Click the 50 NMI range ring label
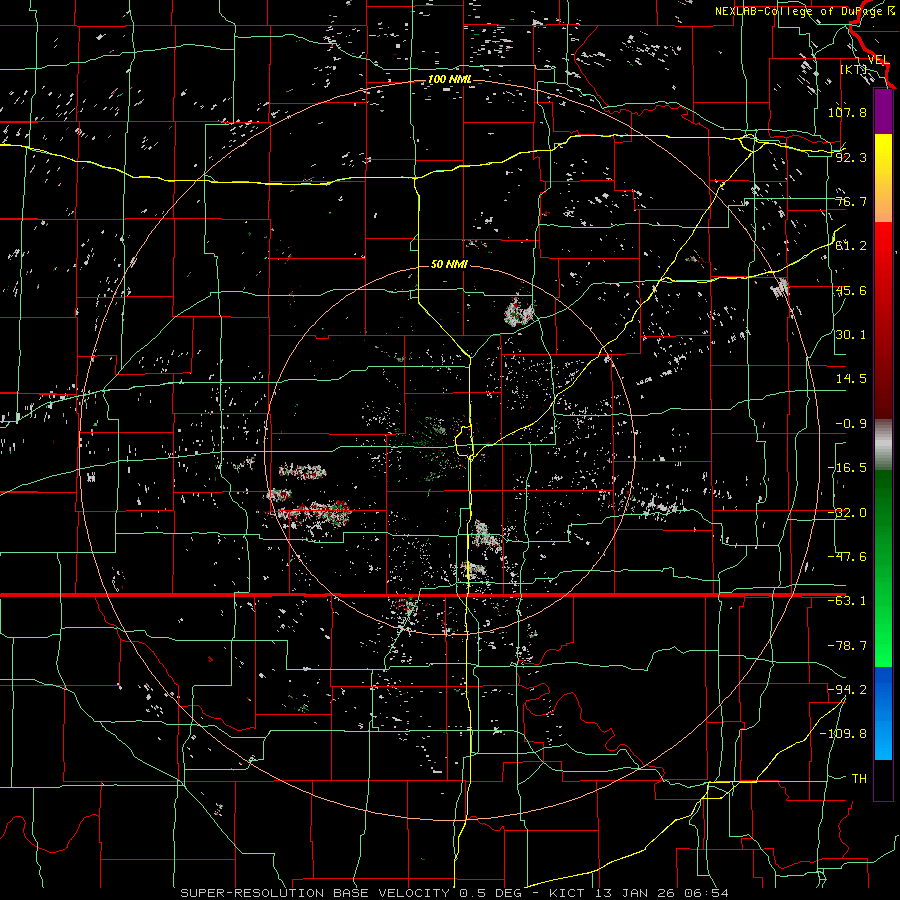 449,264
